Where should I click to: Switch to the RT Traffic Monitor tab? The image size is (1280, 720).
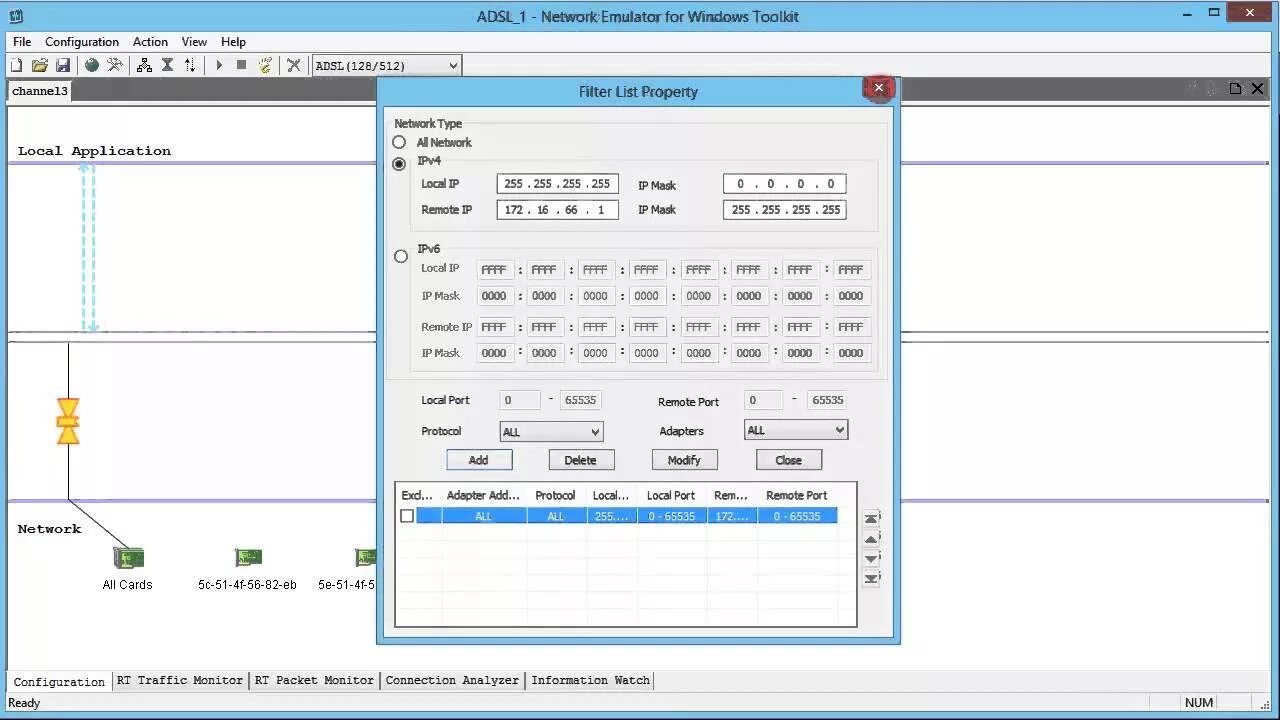[180, 680]
